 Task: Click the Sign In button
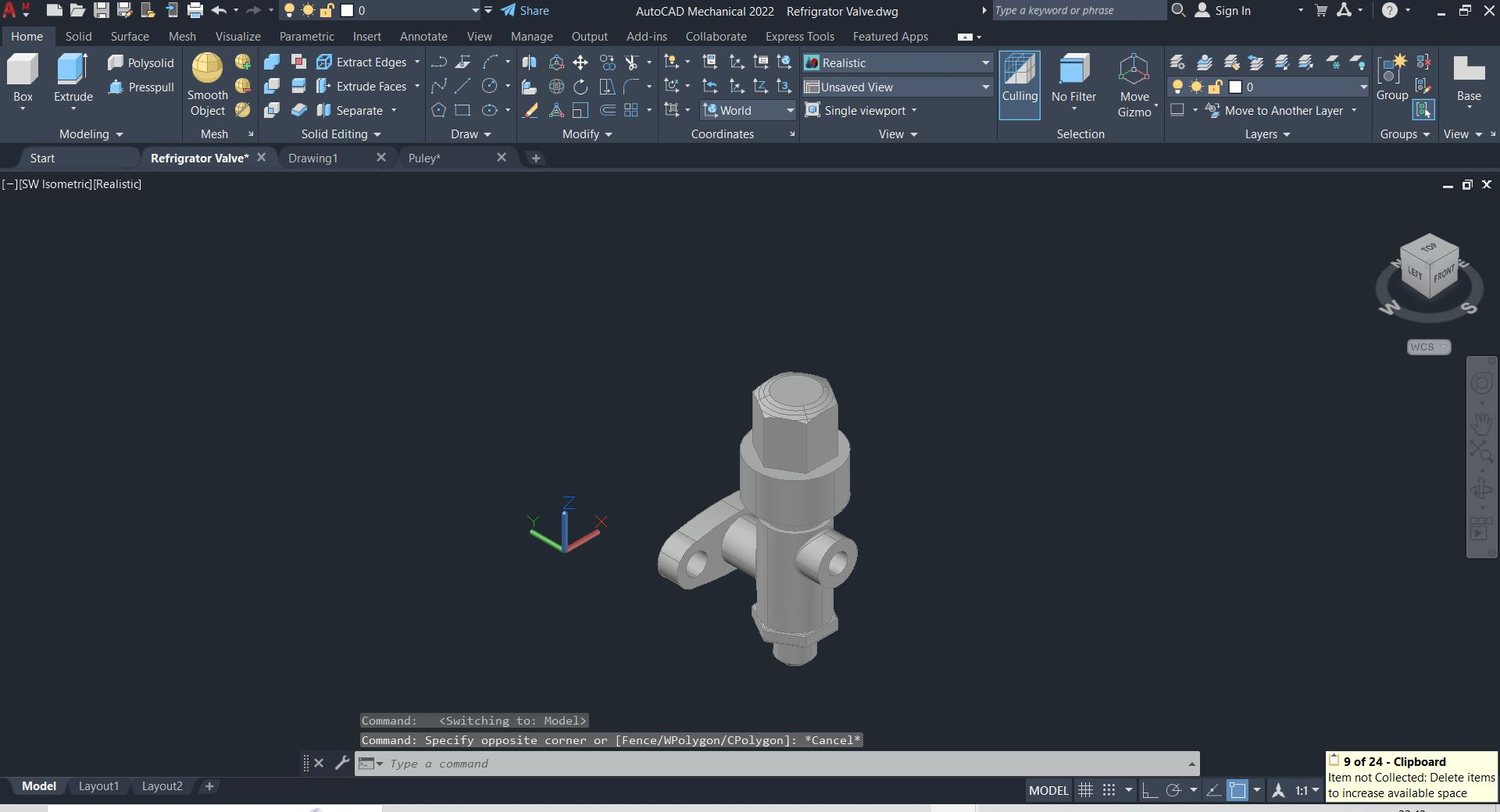click(1223, 11)
